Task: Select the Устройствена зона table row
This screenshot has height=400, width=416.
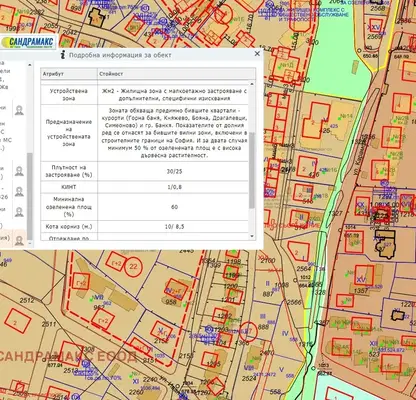Action: pyautogui.click(x=145, y=95)
